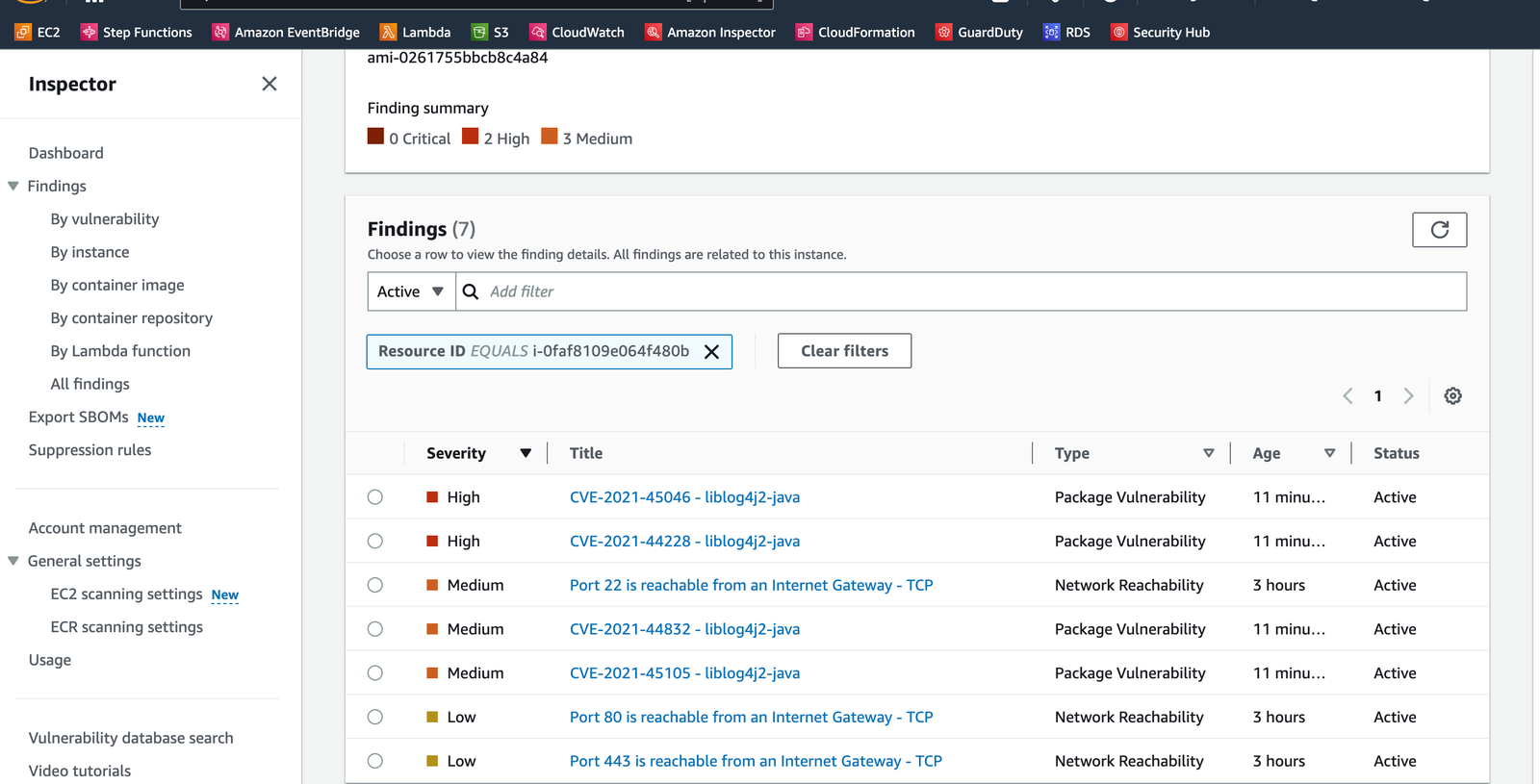
Task: Open Video tutorials in sidebar
Action: tap(80, 771)
